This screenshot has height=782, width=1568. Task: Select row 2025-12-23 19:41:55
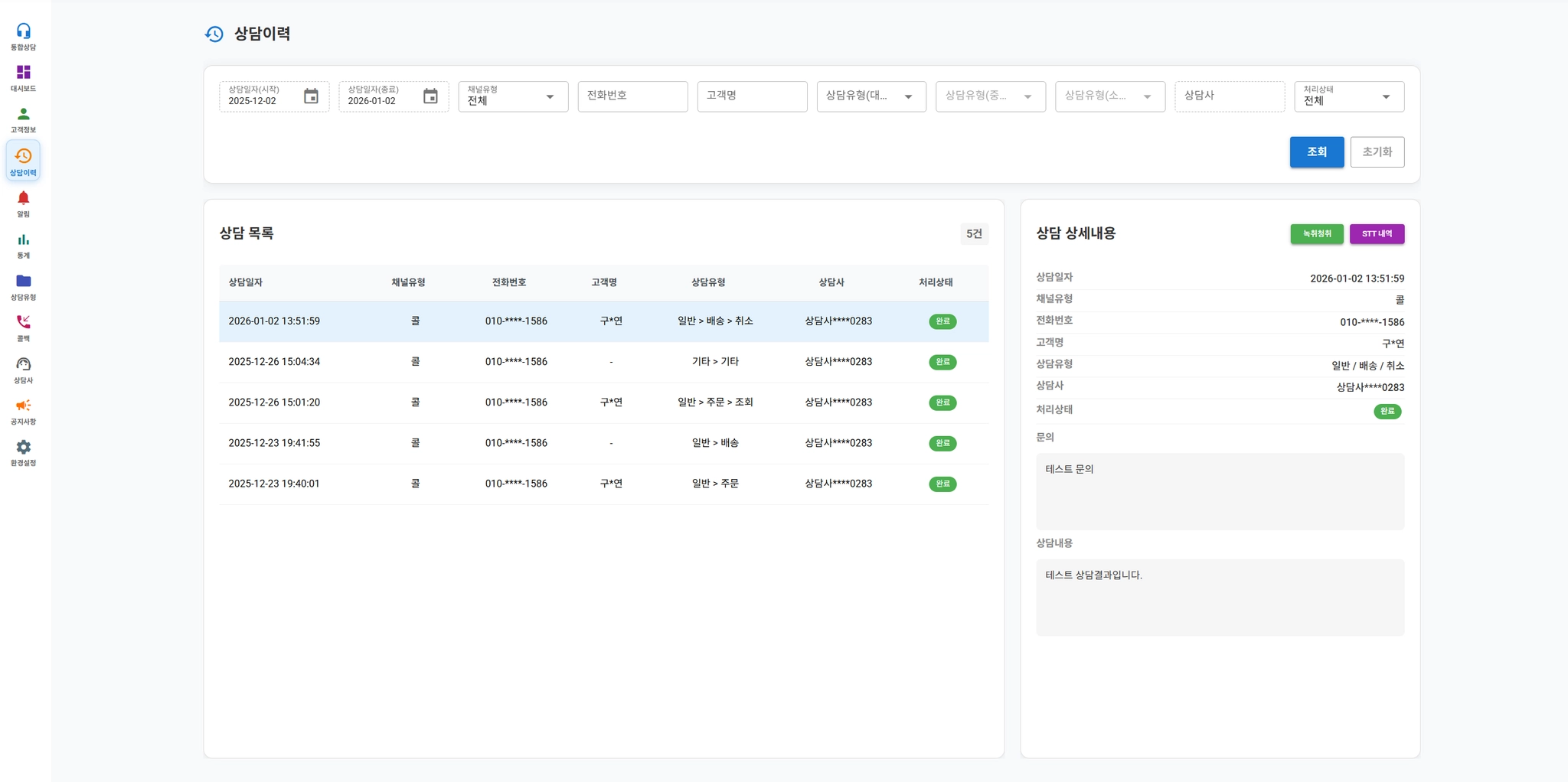click(x=603, y=443)
